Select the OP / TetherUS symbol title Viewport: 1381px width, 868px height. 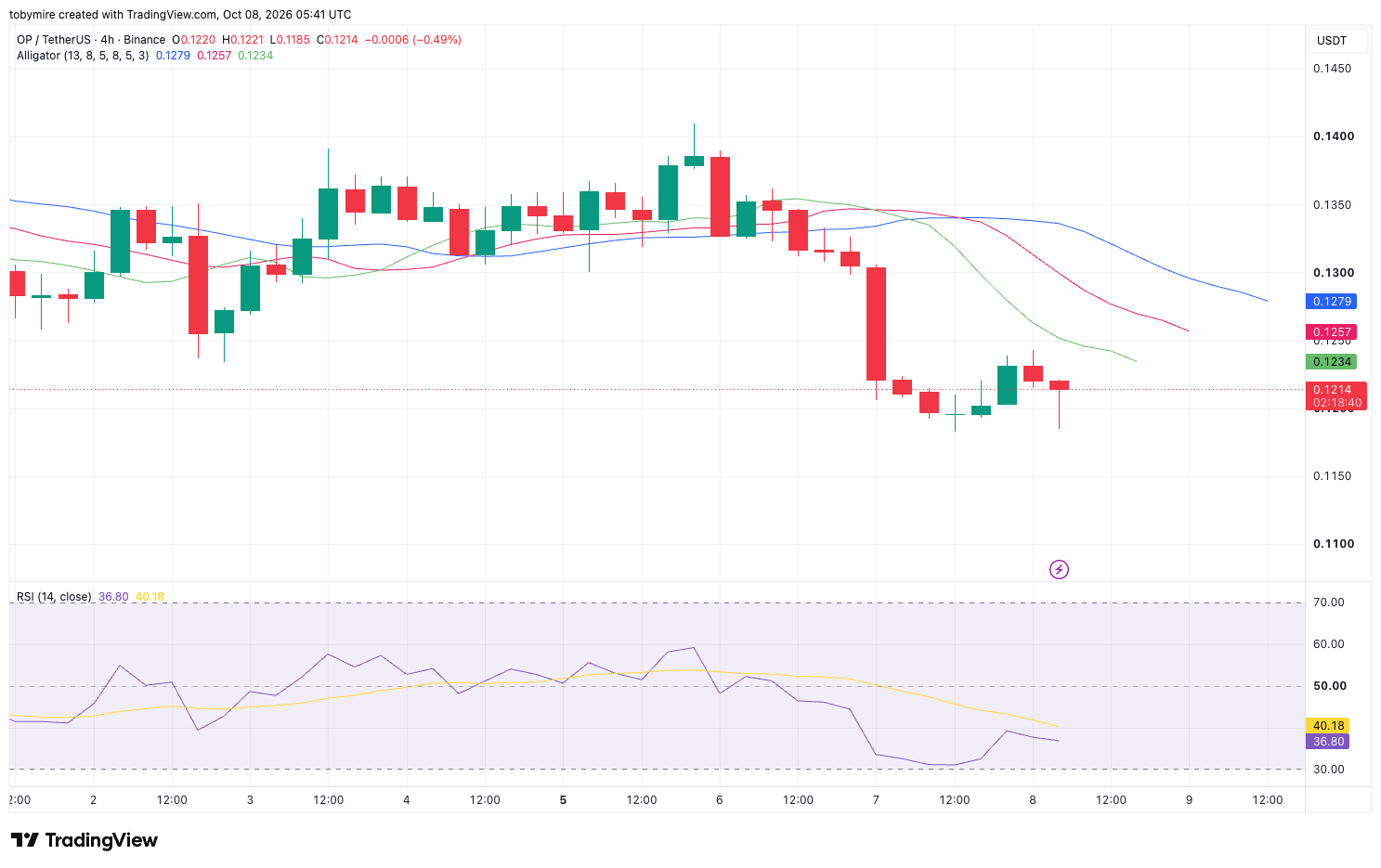(91, 40)
